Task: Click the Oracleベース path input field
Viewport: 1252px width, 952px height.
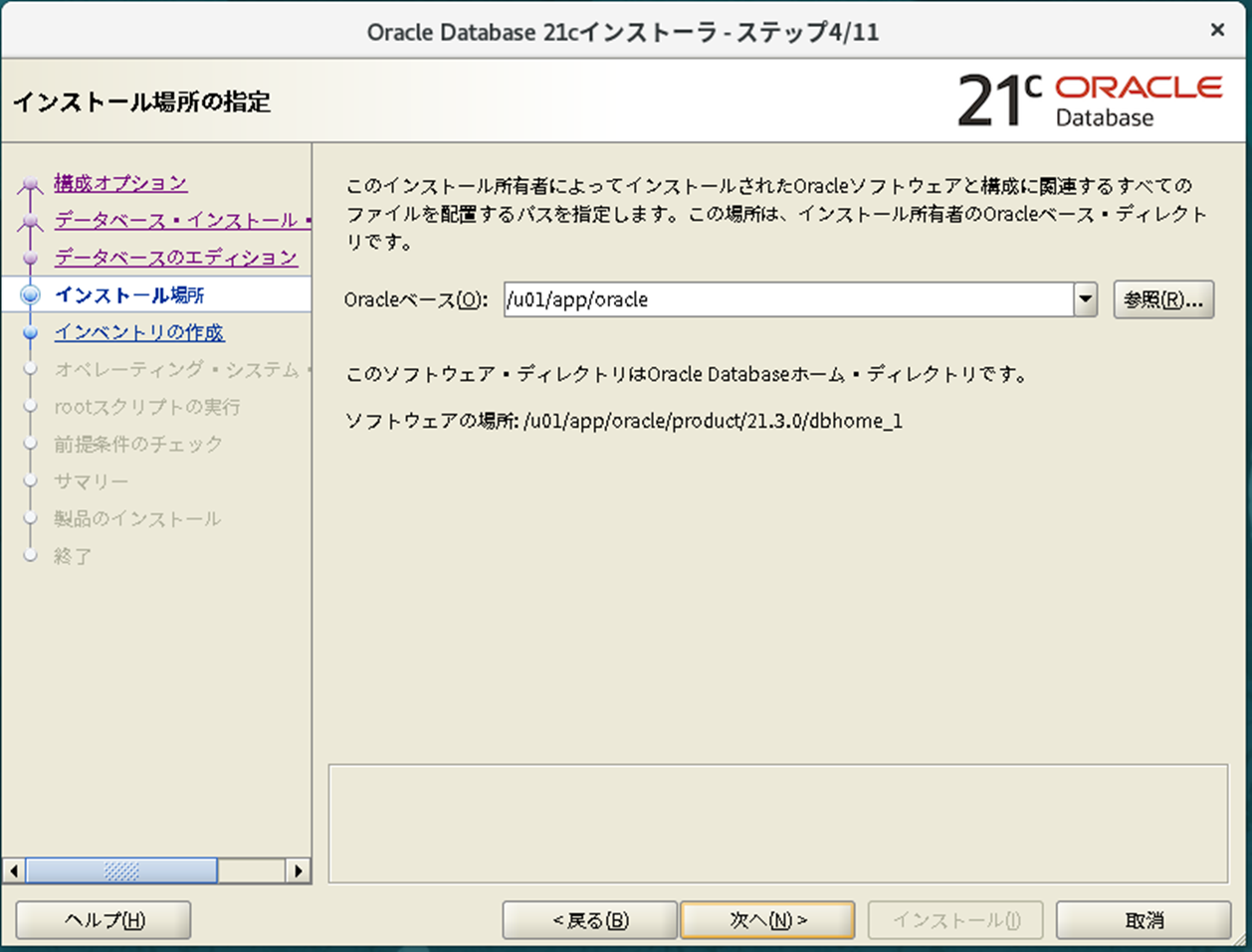Action: coord(788,299)
